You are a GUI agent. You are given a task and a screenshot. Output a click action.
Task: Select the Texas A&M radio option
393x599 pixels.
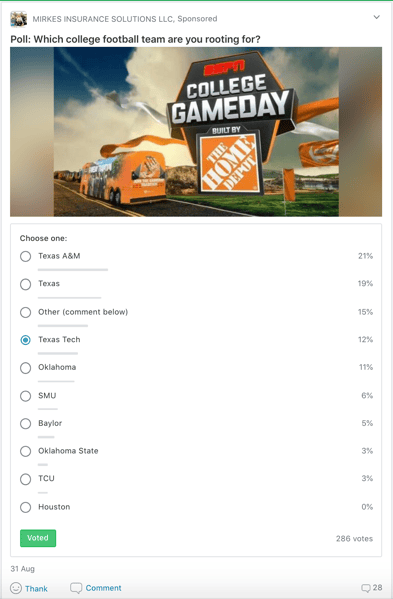click(x=26, y=256)
